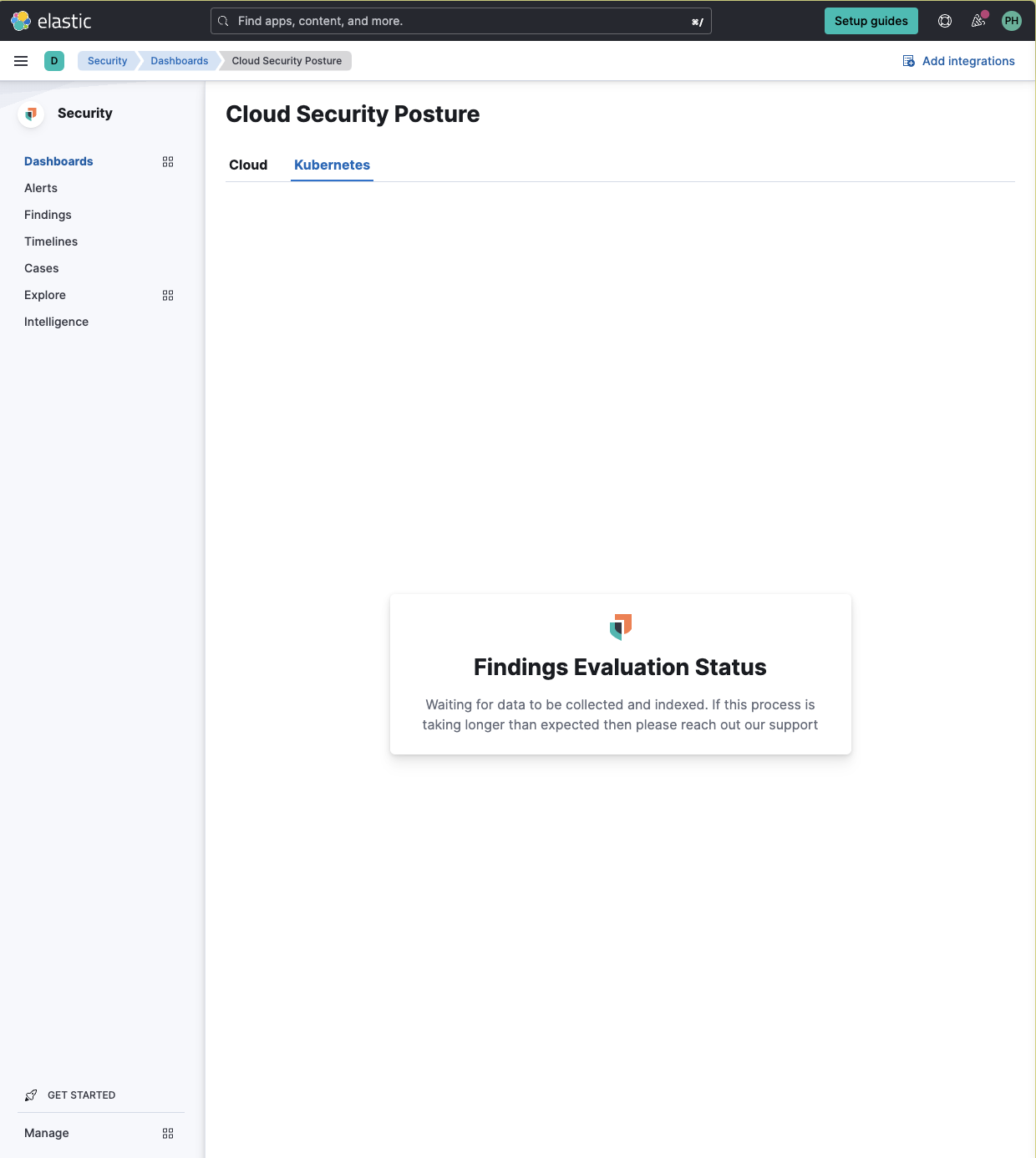
Task: Click the D space icon in breadcrumb bar
Action: coord(54,61)
